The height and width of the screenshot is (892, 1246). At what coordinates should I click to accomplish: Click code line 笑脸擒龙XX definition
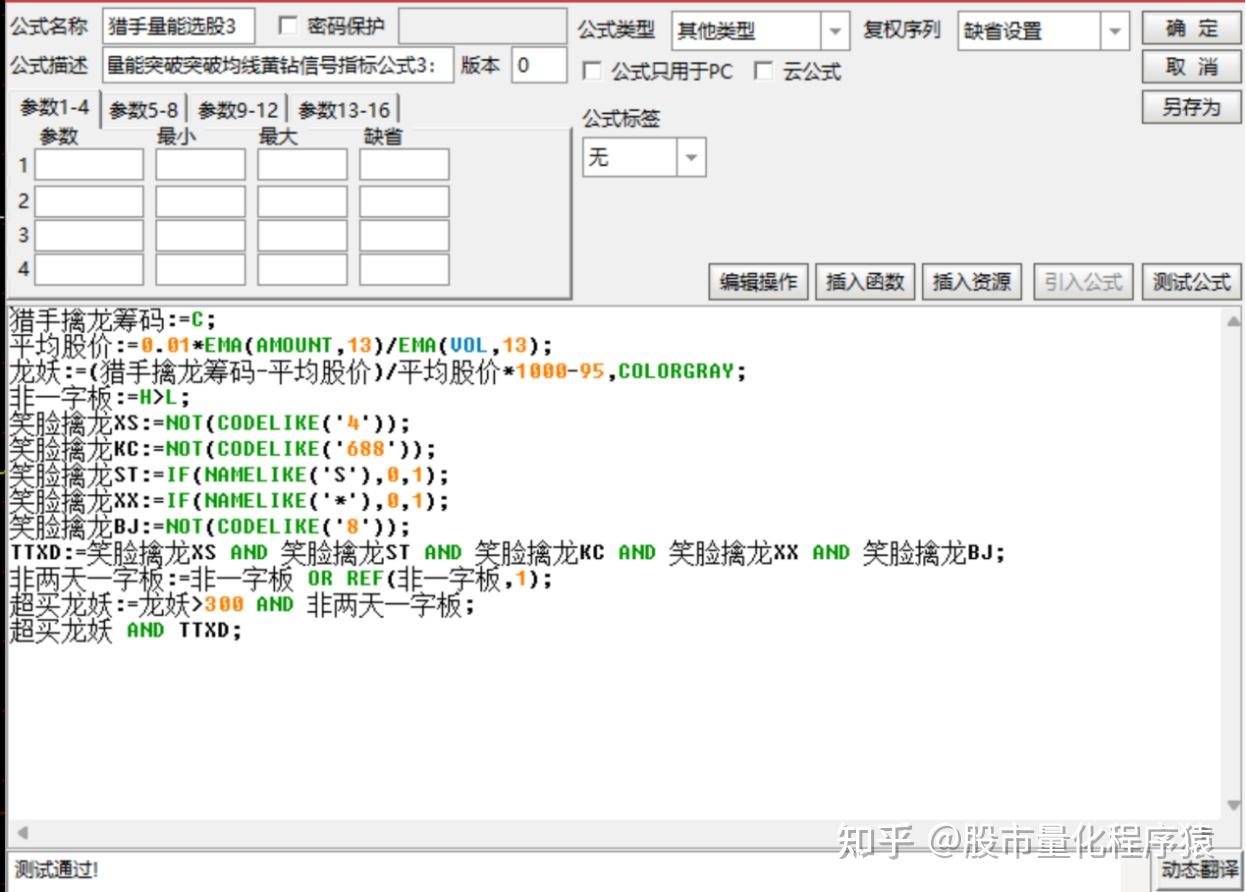[x=229, y=501]
